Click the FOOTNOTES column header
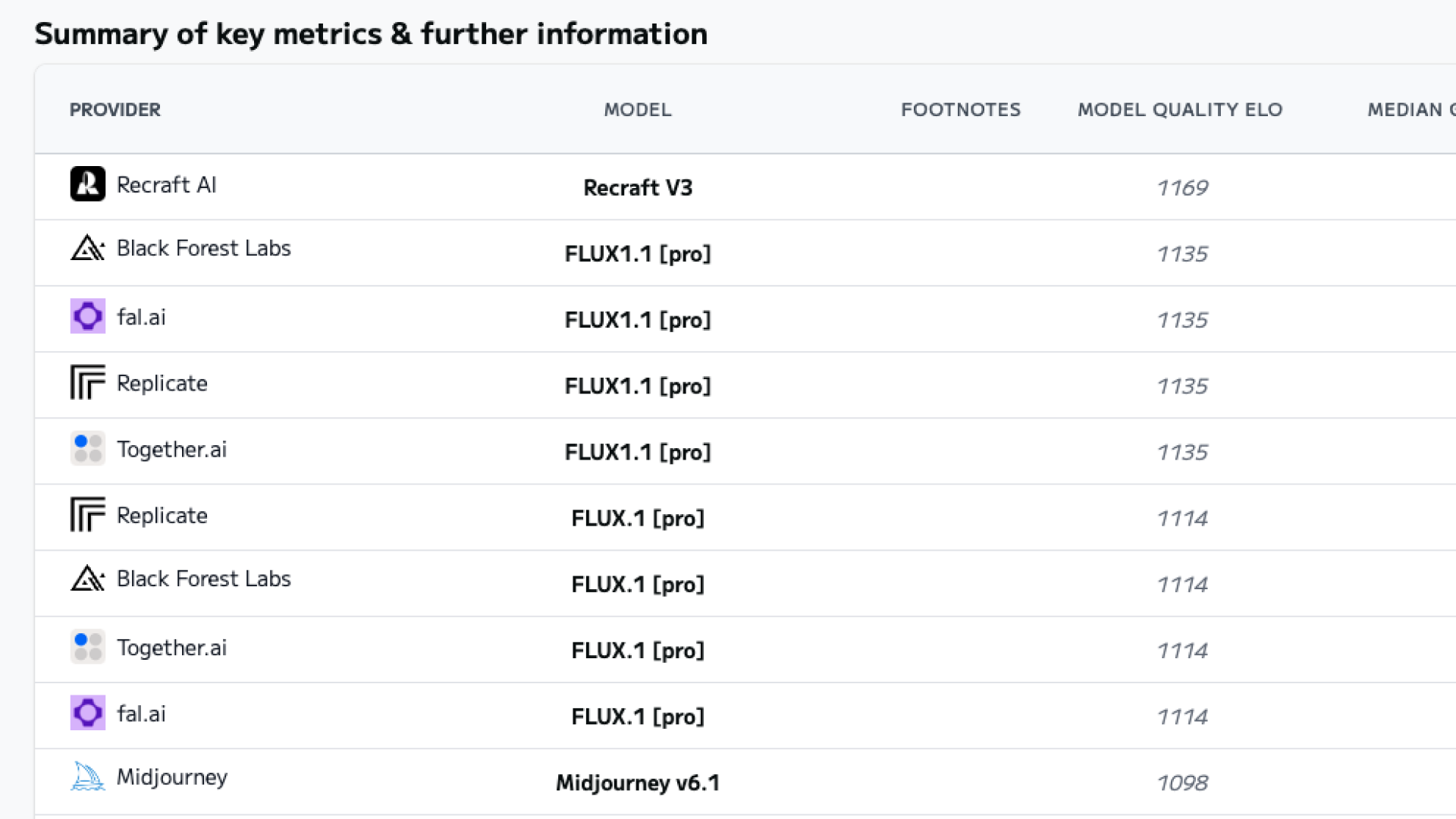Screen dimensions: 1456x819 pos(961,110)
